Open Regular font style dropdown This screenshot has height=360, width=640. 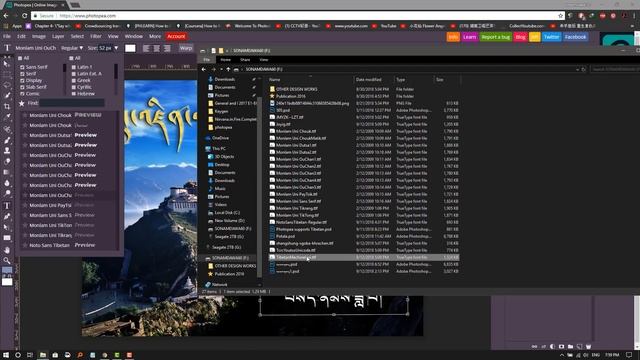pos(72,48)
